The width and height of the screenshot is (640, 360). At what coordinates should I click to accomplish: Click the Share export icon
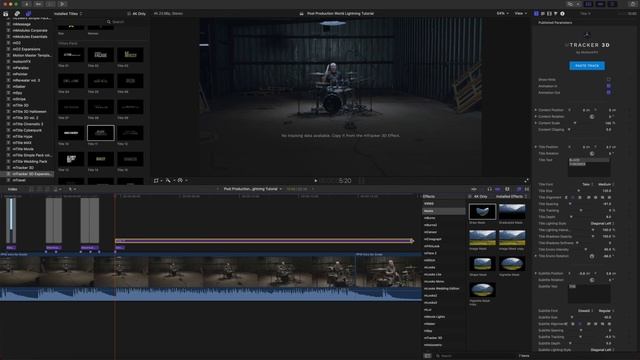click(634, 4)
